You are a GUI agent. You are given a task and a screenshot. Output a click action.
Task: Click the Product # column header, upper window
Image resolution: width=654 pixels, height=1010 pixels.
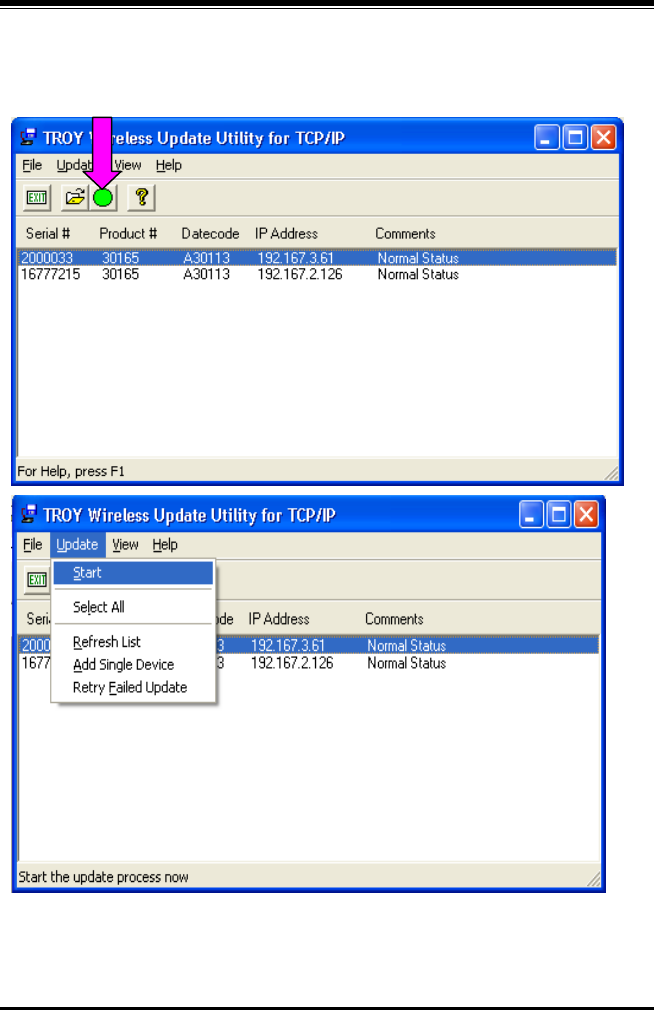point(128,234)
